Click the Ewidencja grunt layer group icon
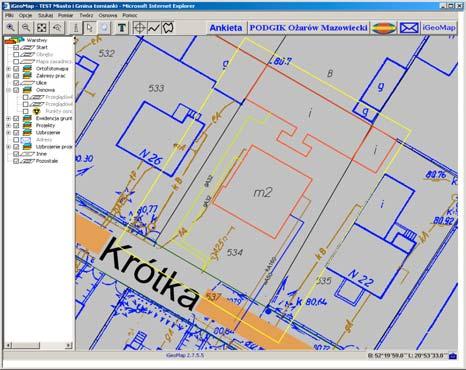Viewport: 466px width, 370px height. [x=27, y=118]
